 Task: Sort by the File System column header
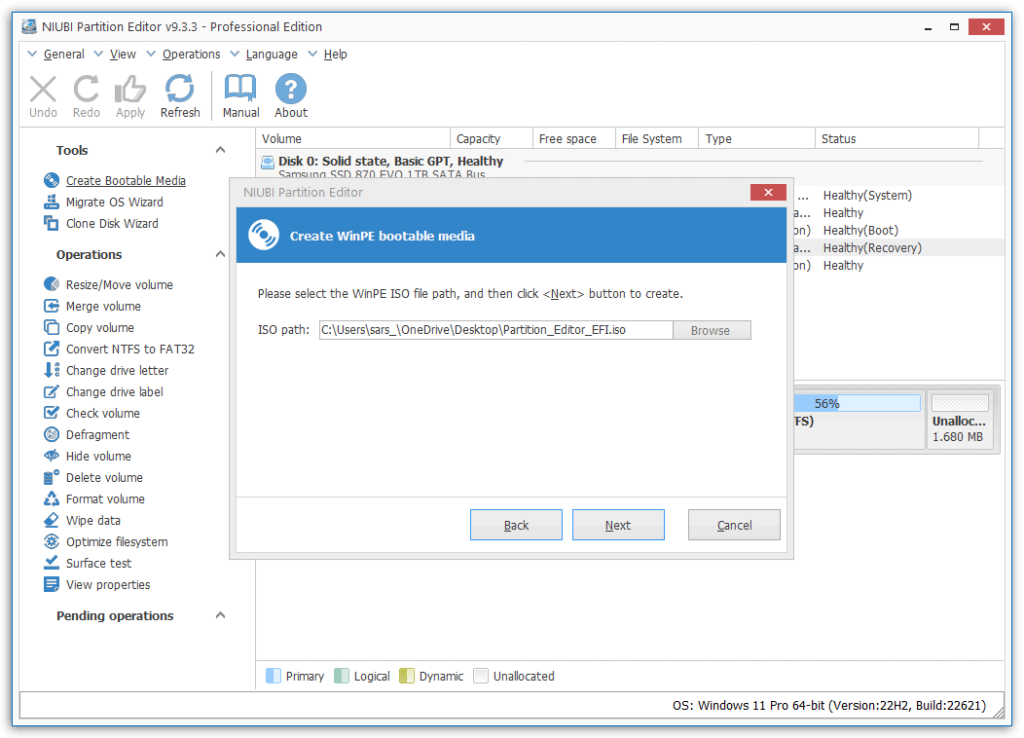(657, 138)
